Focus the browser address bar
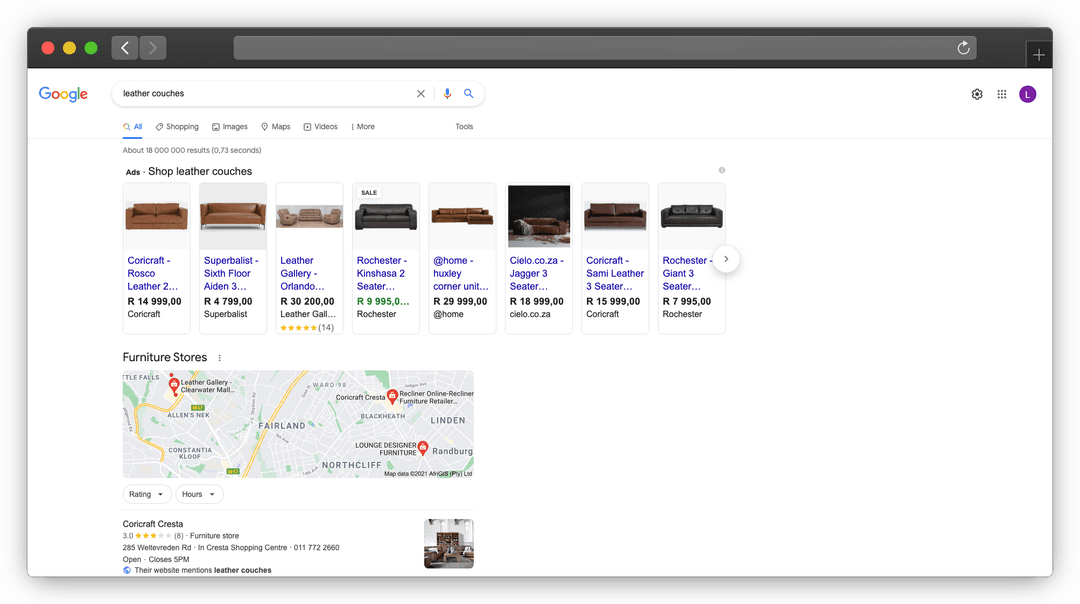Screen dimensions: 1080x604 605,48
